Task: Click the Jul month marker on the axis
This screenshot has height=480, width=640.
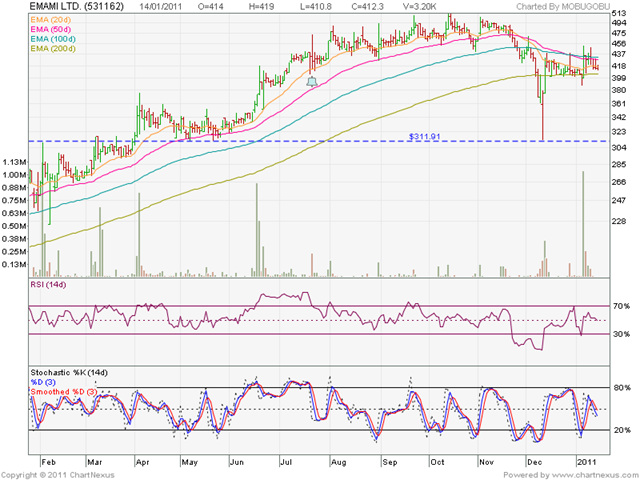Action: pos(286,462)
